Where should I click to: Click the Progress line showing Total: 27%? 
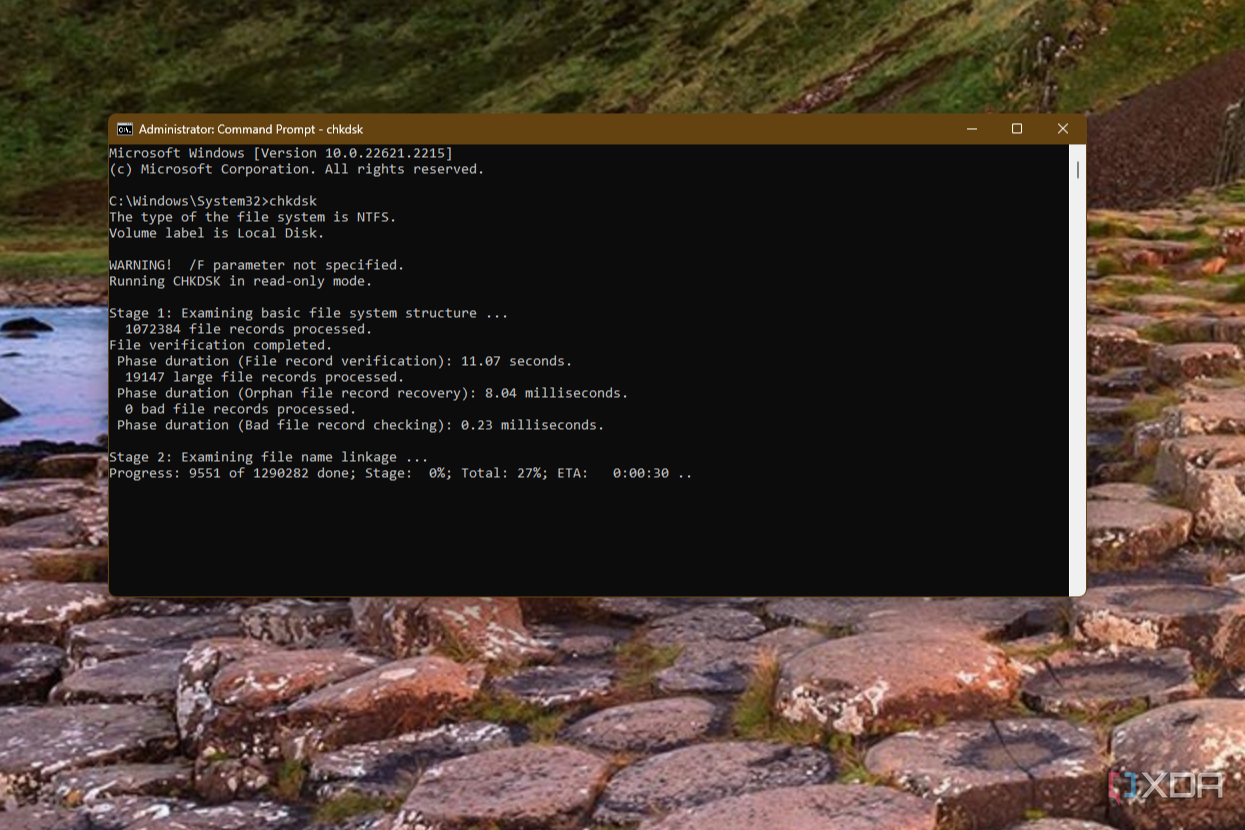click(x=401, y=473)
